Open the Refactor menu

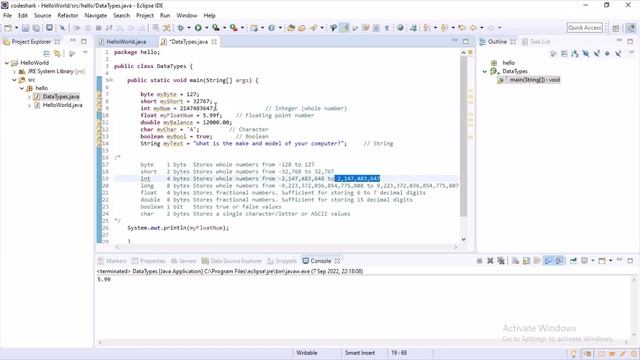[x=68, y=16]
